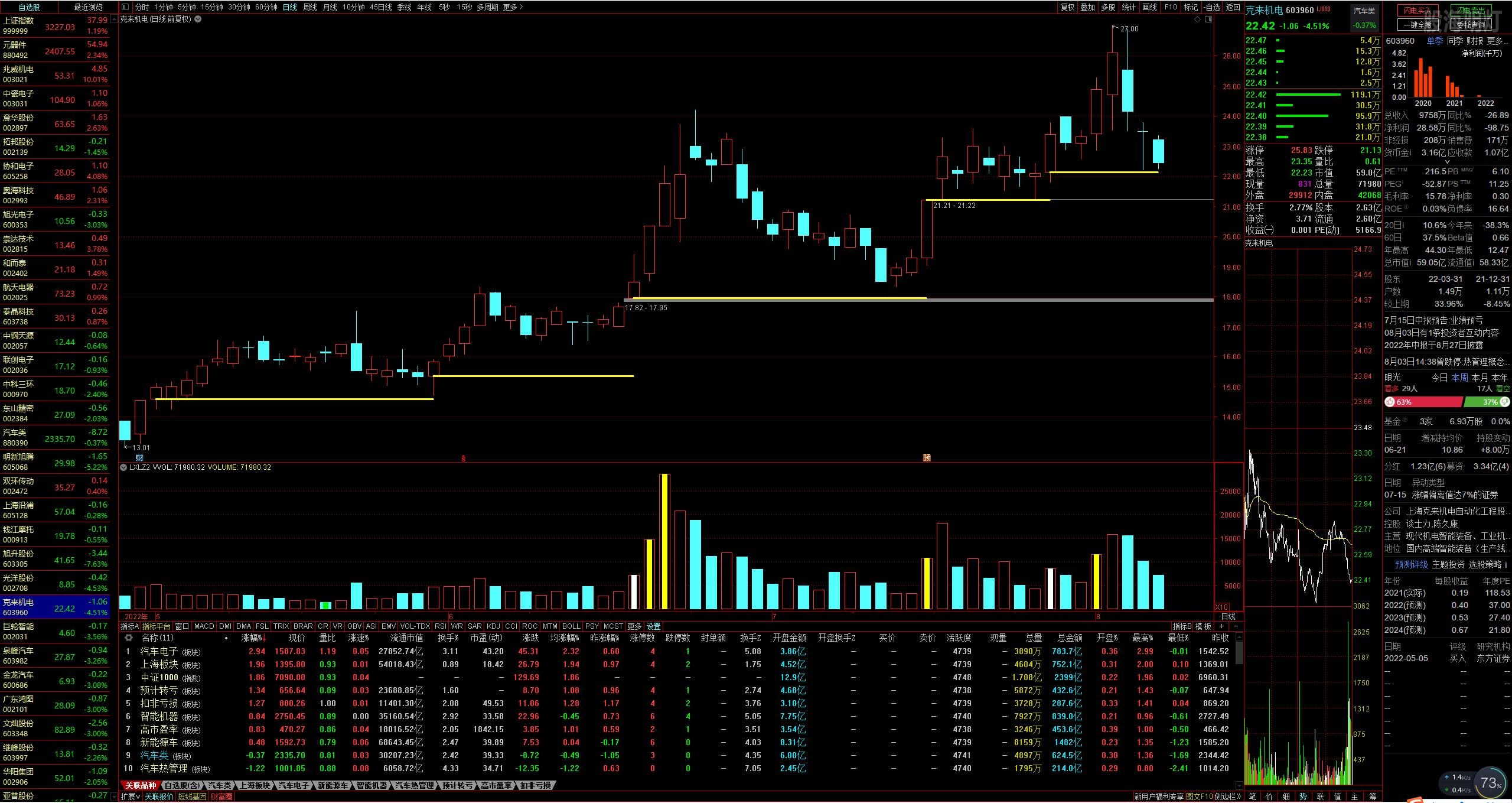Click the 闪电买入 button
The height and width of the screenshot is (803, 1512).
1417,11
